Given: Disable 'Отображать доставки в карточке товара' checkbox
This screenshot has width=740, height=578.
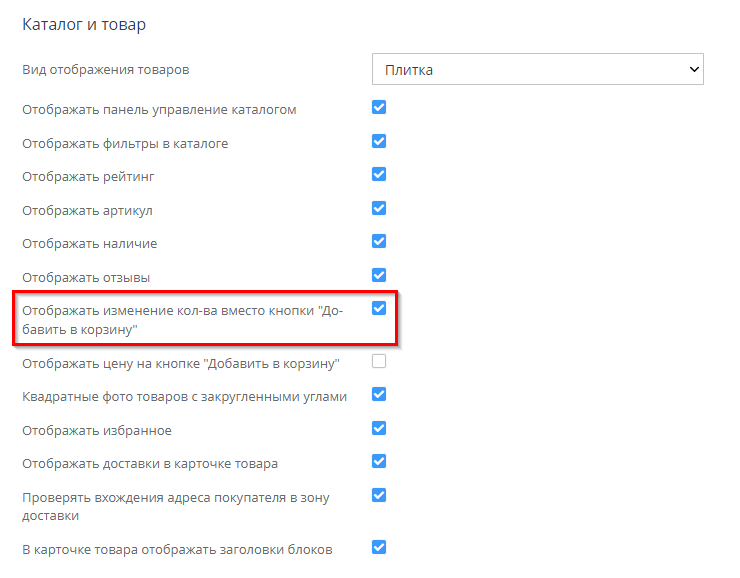Looking at the screenshot, I should coord(379,461).
